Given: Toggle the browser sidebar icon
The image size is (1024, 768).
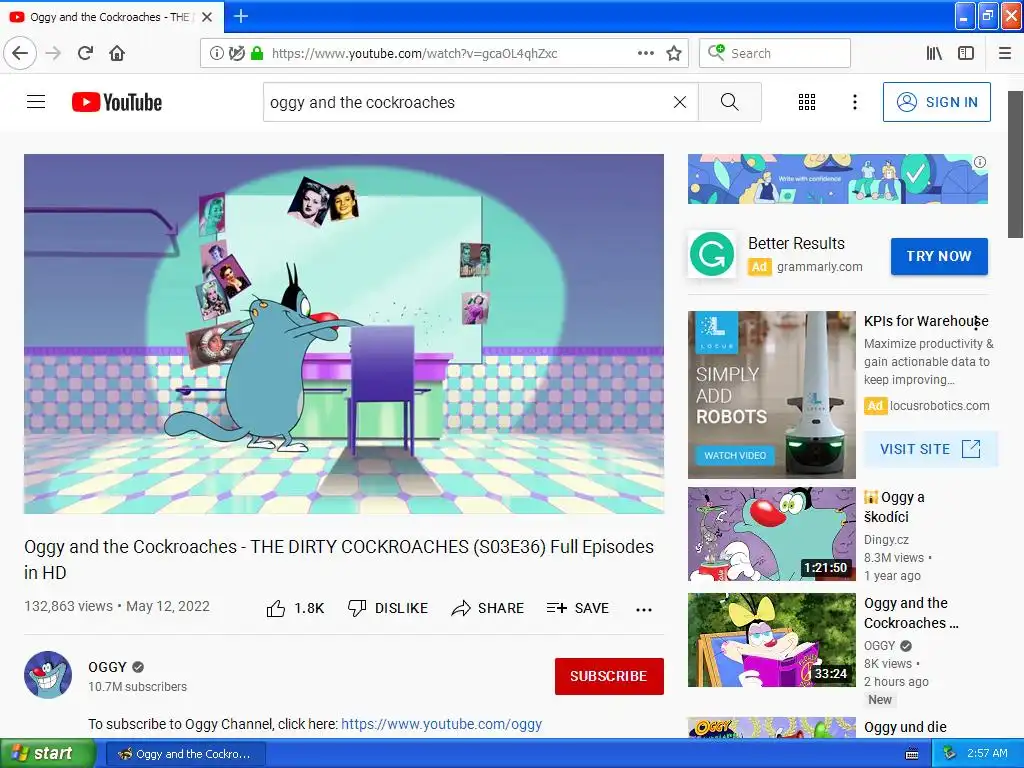Looking at the screenshot, I should (966, 53).
